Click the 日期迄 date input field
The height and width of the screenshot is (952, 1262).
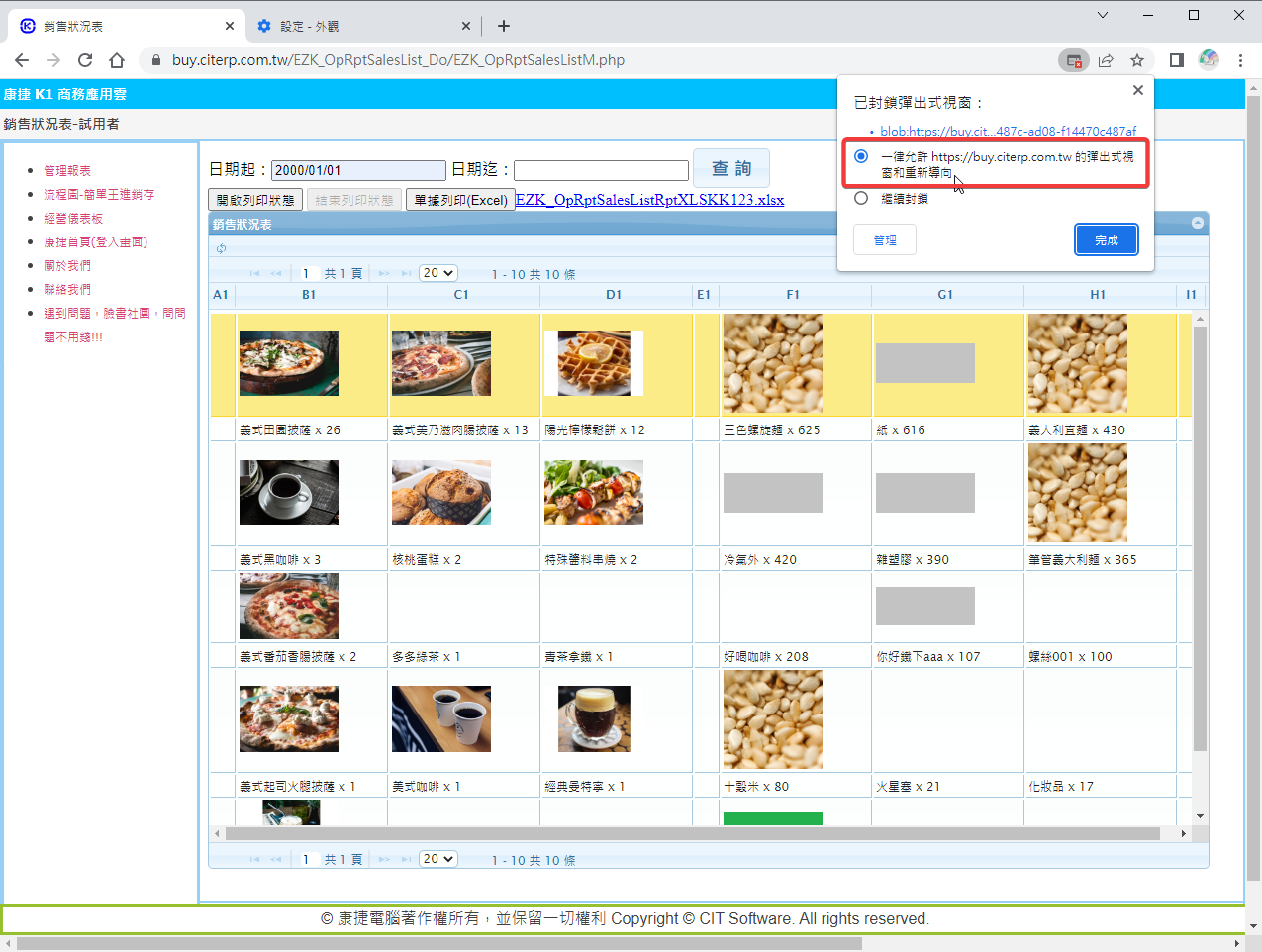click(x=601, y=170)
